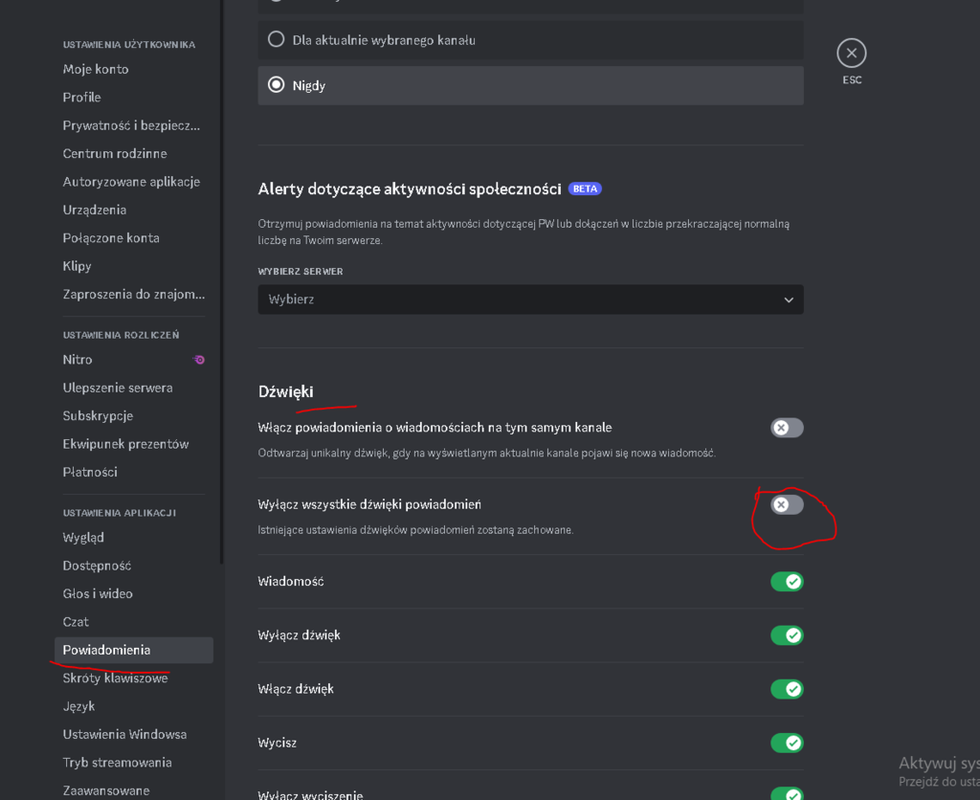Open the "Czat" settings page
This screenshot has width=980, height=800.
[x=76, y=622]
